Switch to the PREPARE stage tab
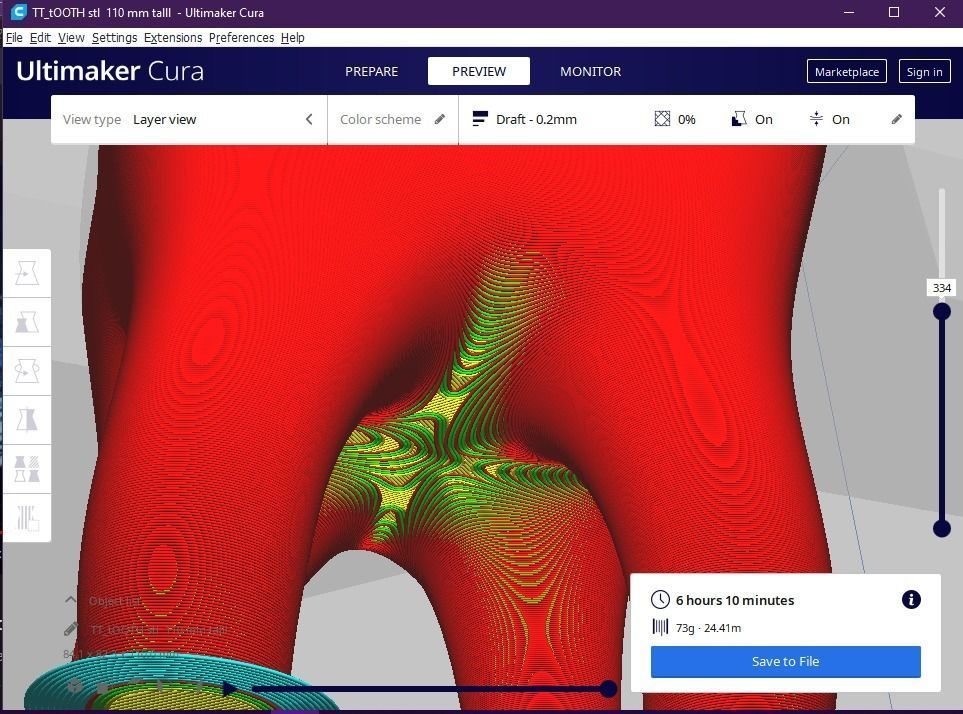This screenshot has height=714, width=963. point(372,71)
